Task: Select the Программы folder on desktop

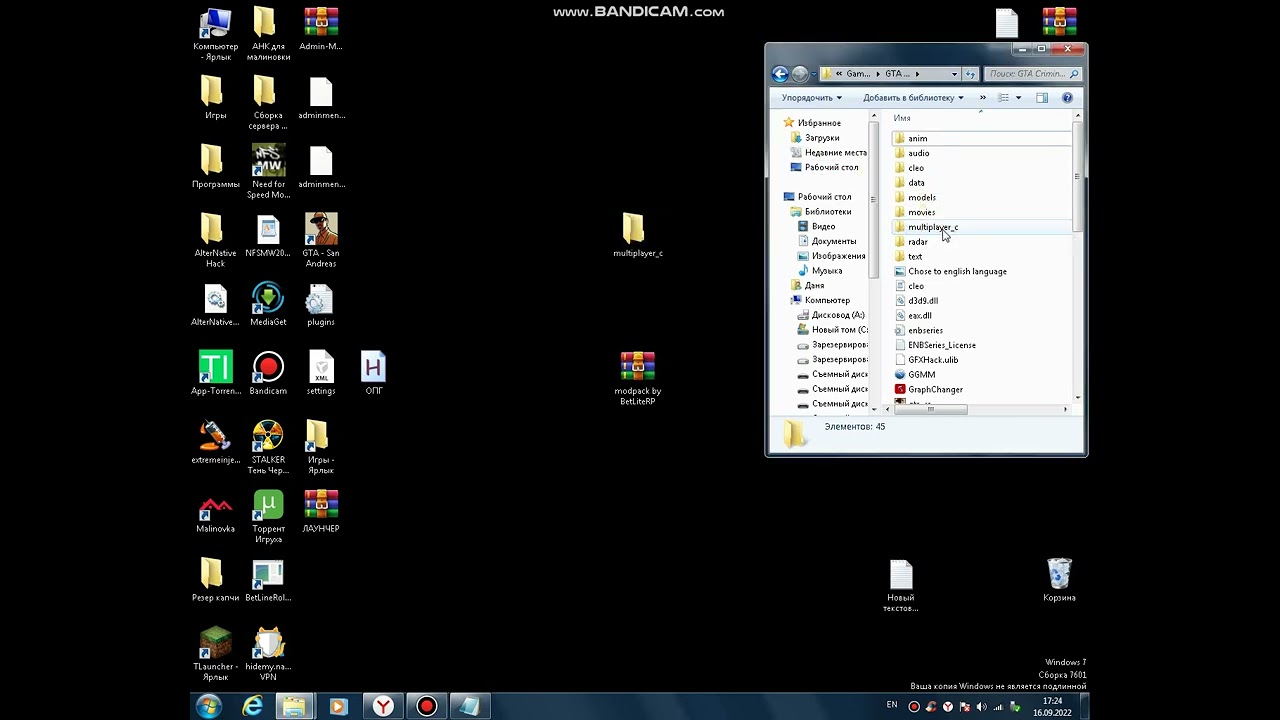Action: [215, 167]
